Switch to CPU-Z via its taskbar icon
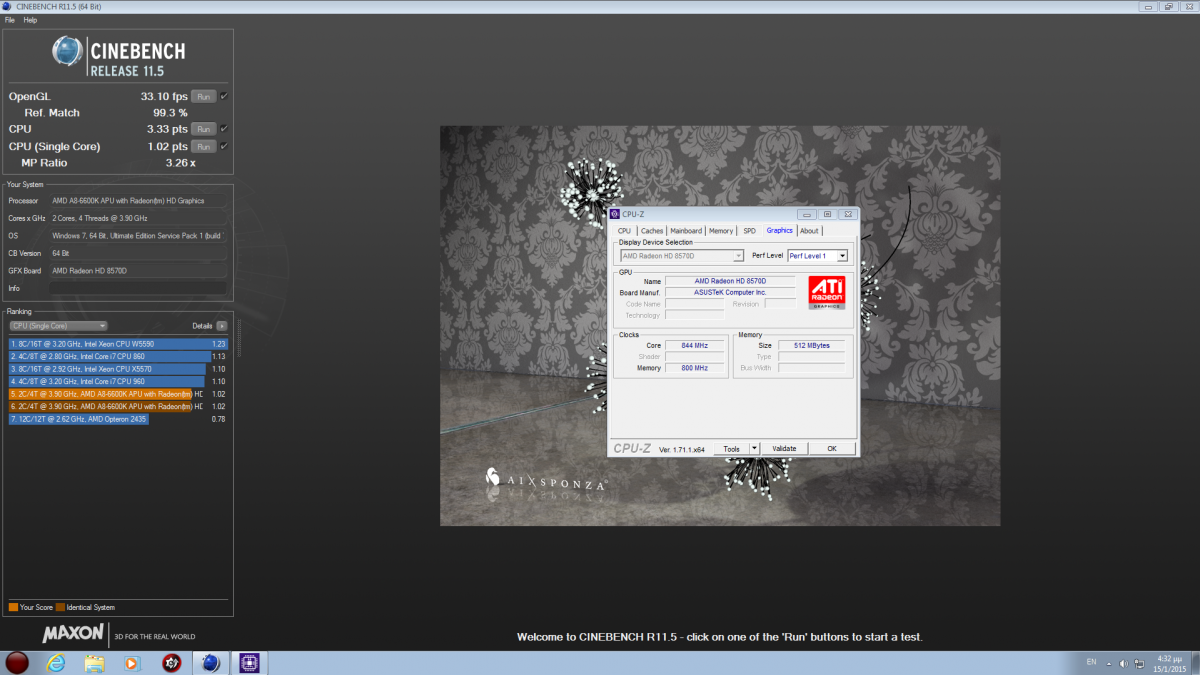 [x=247, y=662]
